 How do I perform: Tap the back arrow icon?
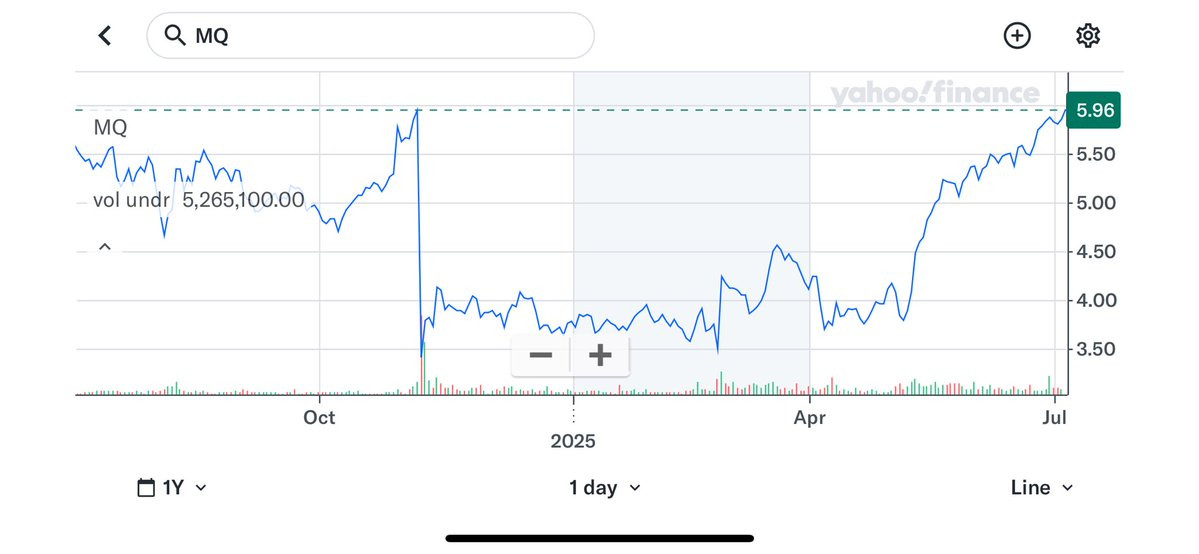coord(105,35)
